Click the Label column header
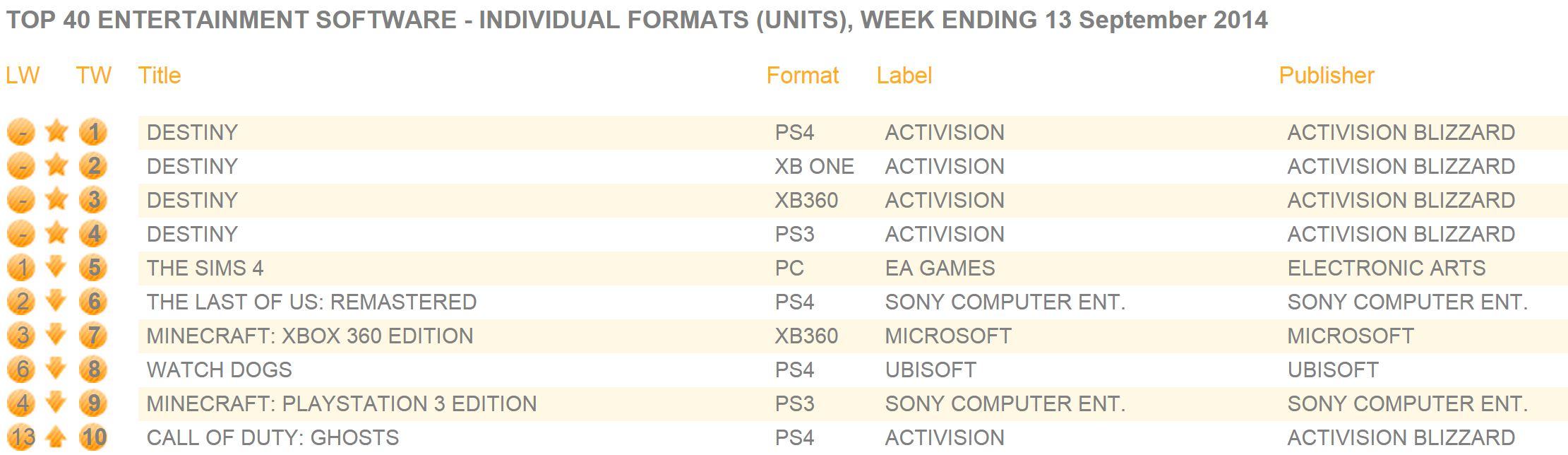Image resolution: width=1568 pixels, height=455 pixels. click(904, 76)
